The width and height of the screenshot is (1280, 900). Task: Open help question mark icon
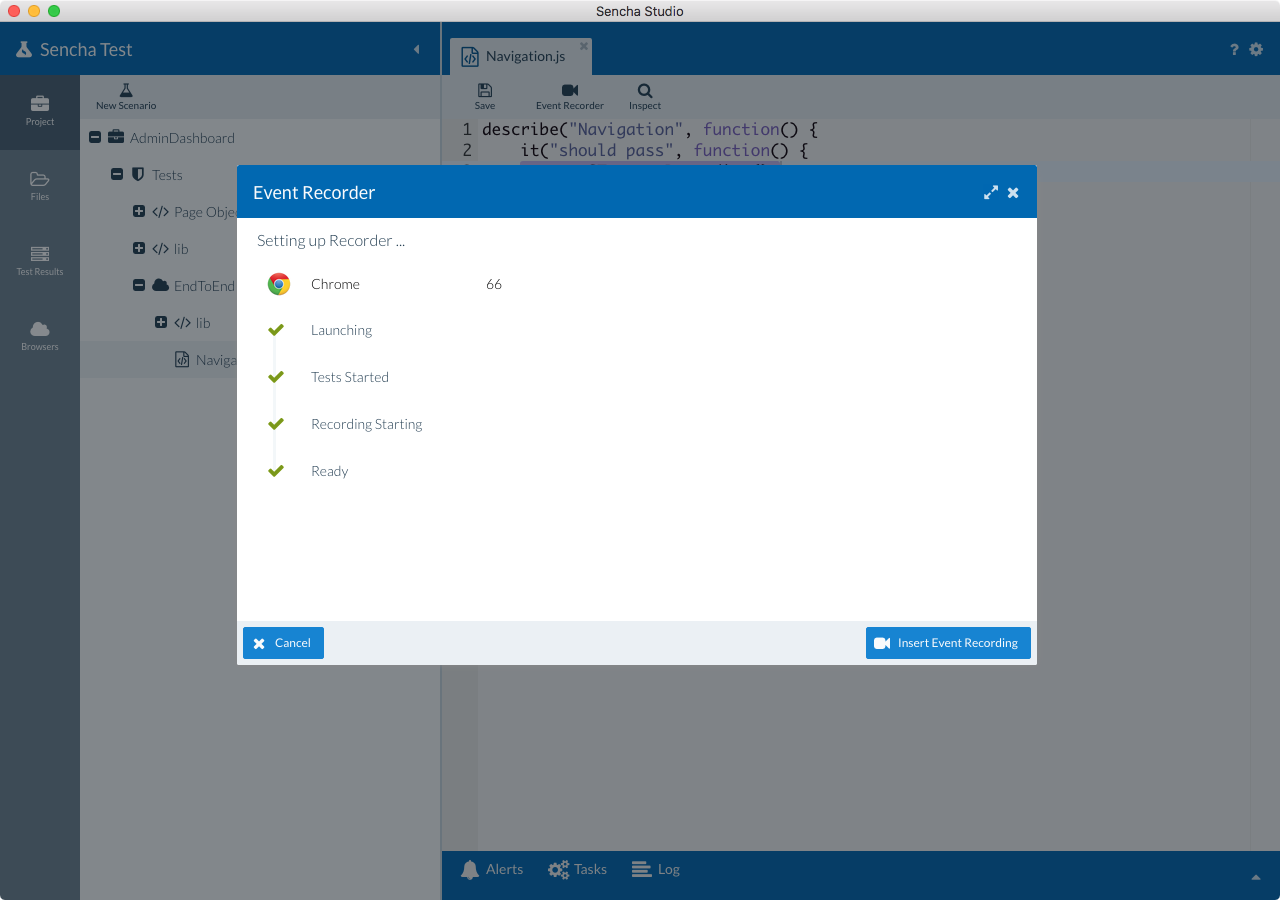click(x=1234, y=49)
